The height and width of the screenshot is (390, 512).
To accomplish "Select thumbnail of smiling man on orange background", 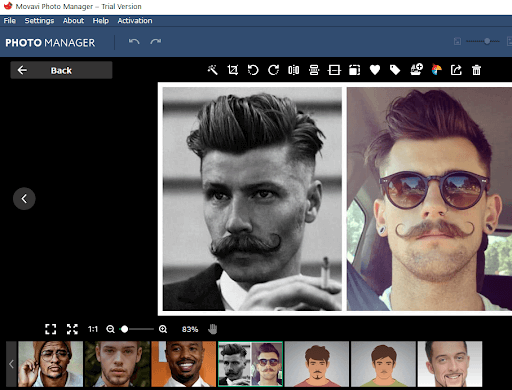I will [x=184, y=364].
